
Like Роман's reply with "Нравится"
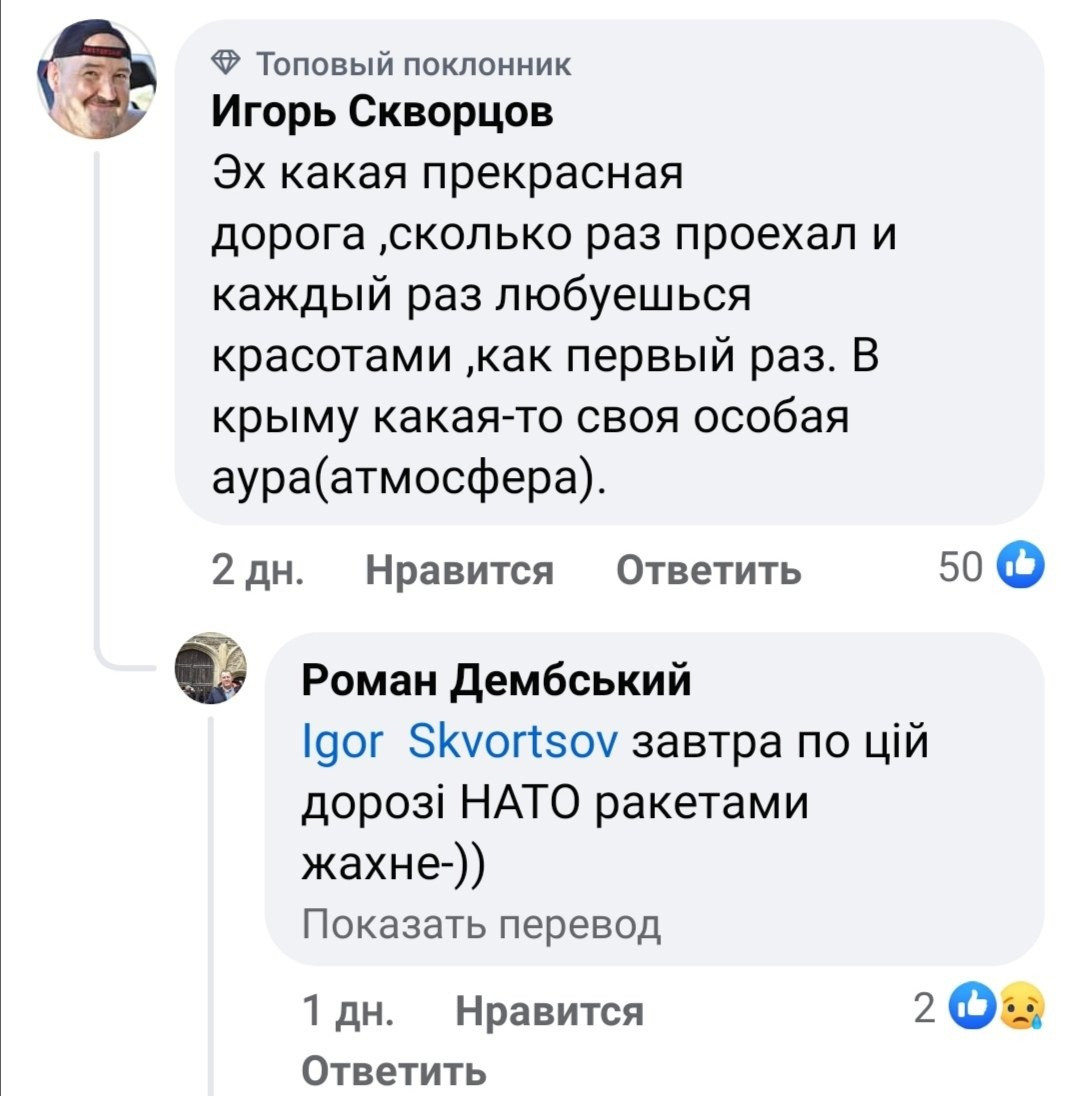click(x=549, y=1012)
